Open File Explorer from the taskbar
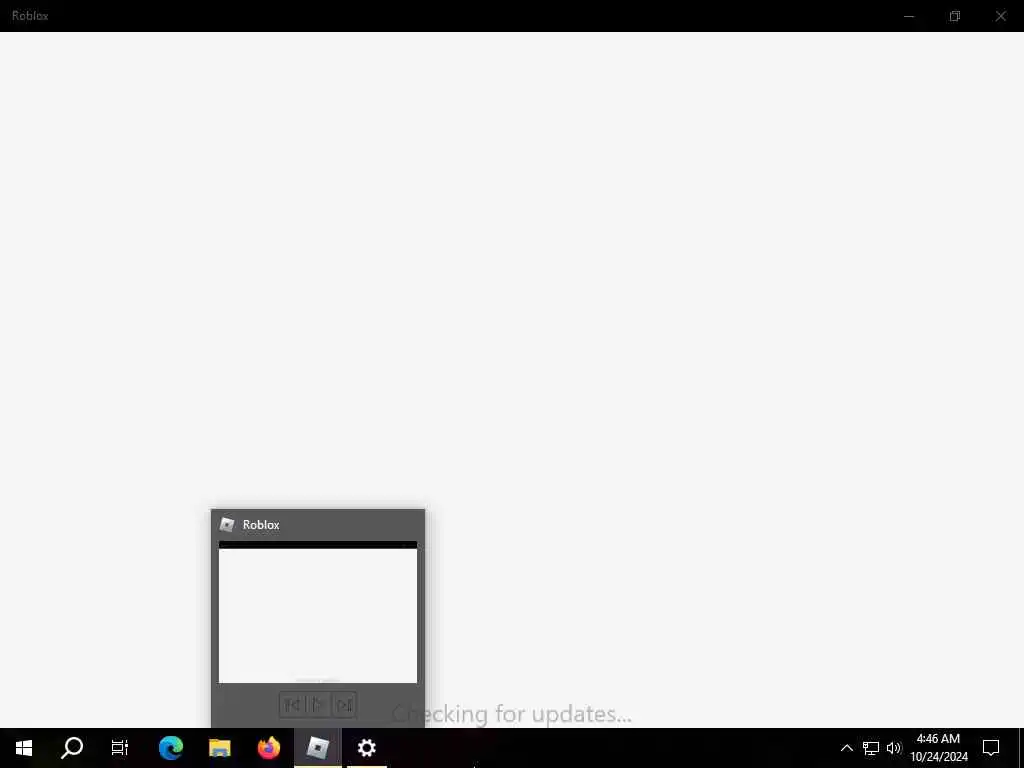Viewport: 1024px width, 768px height. [x=219, y=748]
